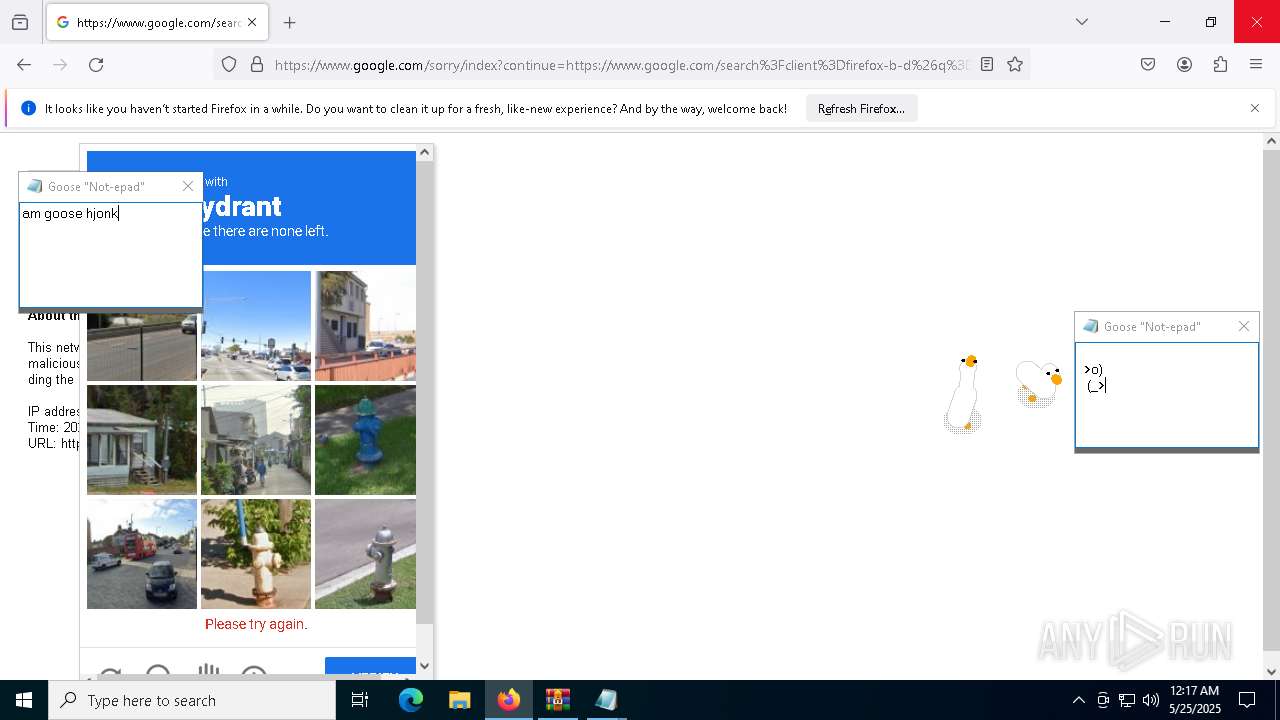Select the yellow fire hydrant tile
The height and width of the screenshot is (720, 1280).
point(256,554)
